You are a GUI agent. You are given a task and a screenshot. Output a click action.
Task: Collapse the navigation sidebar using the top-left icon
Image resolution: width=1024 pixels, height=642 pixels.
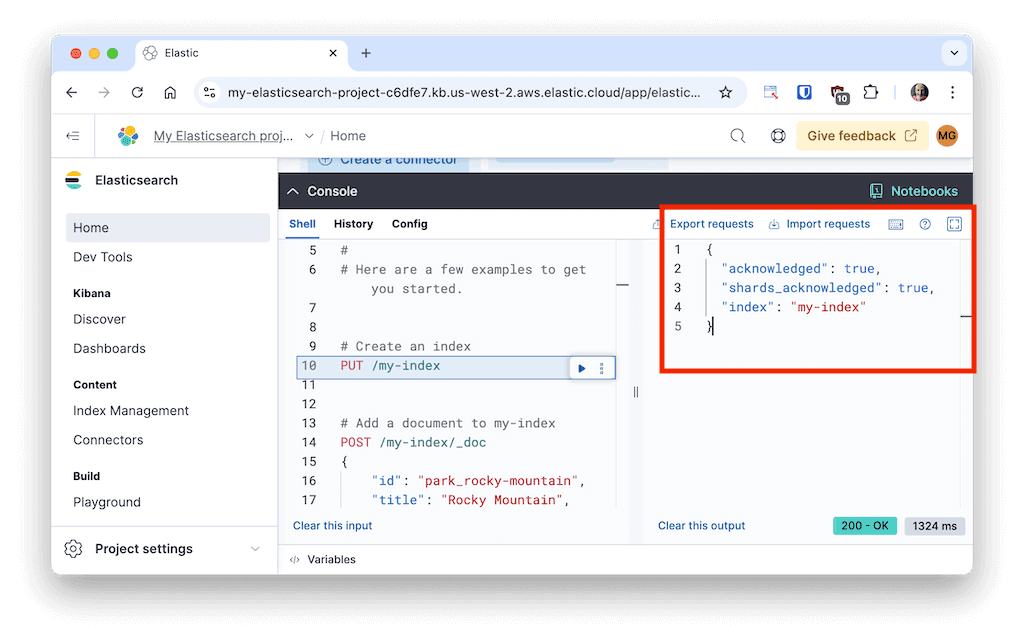(73, 135)
